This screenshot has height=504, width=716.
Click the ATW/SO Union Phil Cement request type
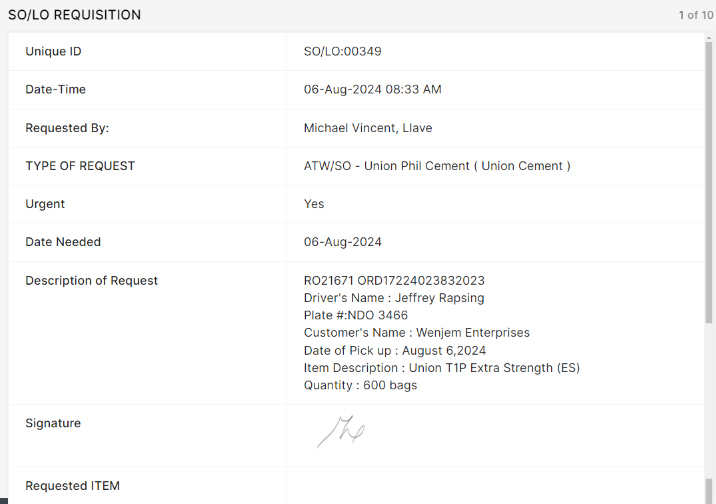tap(436, 166)
